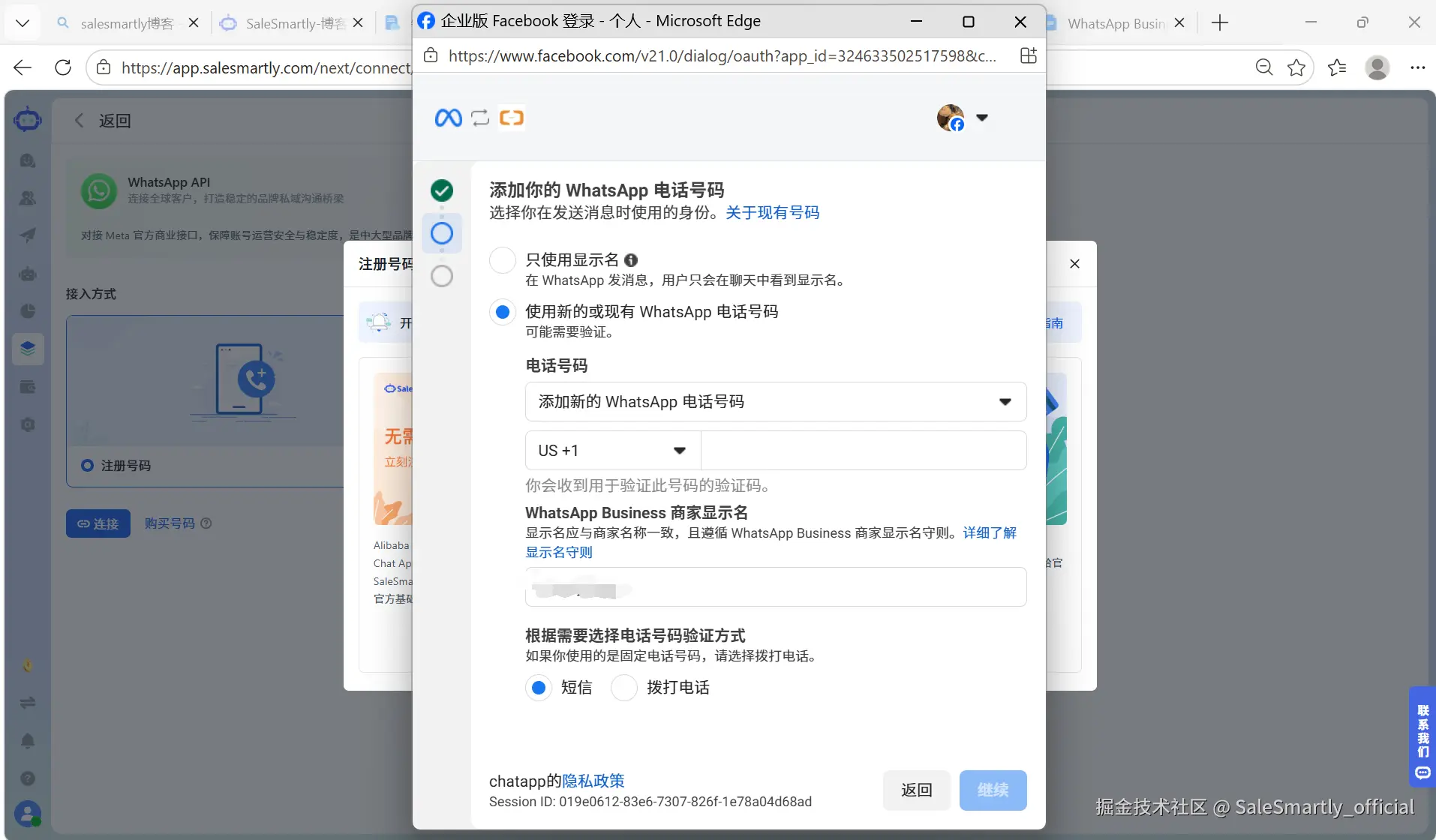The width and height of the screenshot is (1436, 840).
Task: Click the phone number input field
Action: [x=864, y=451]
